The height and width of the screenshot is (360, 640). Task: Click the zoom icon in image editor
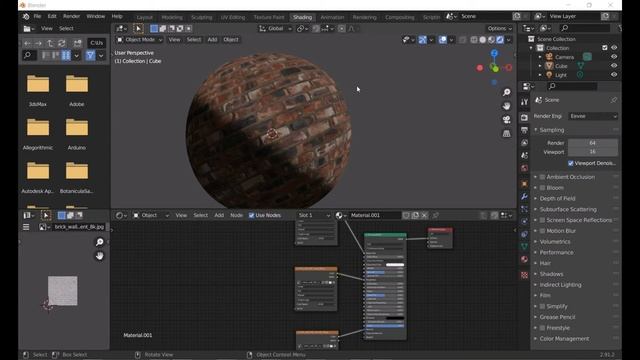click(x=99, y=242)
